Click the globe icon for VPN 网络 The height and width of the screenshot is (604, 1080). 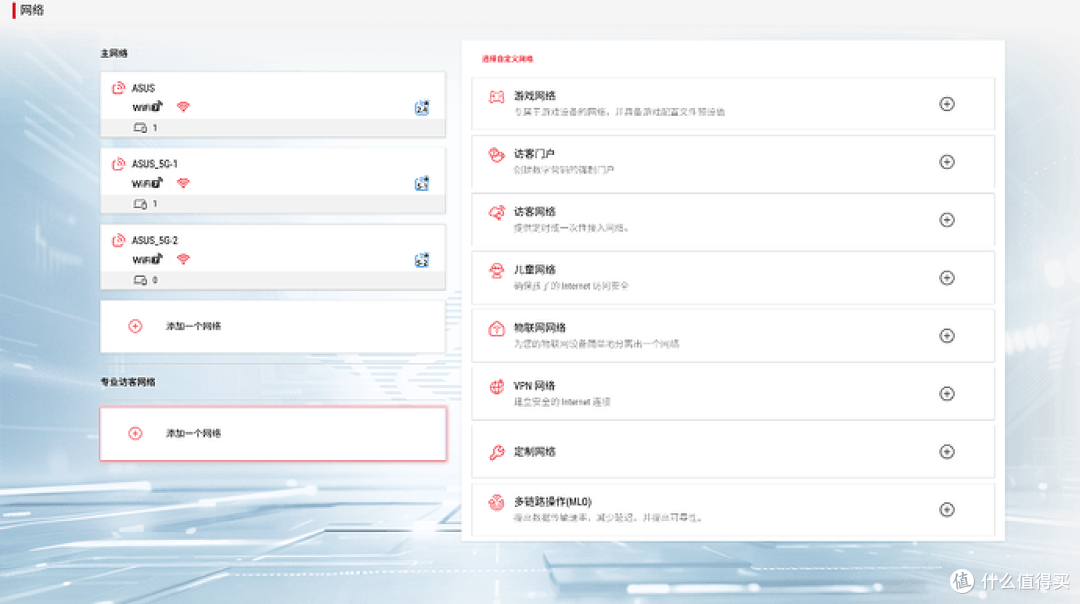click(x=497, y=386)
